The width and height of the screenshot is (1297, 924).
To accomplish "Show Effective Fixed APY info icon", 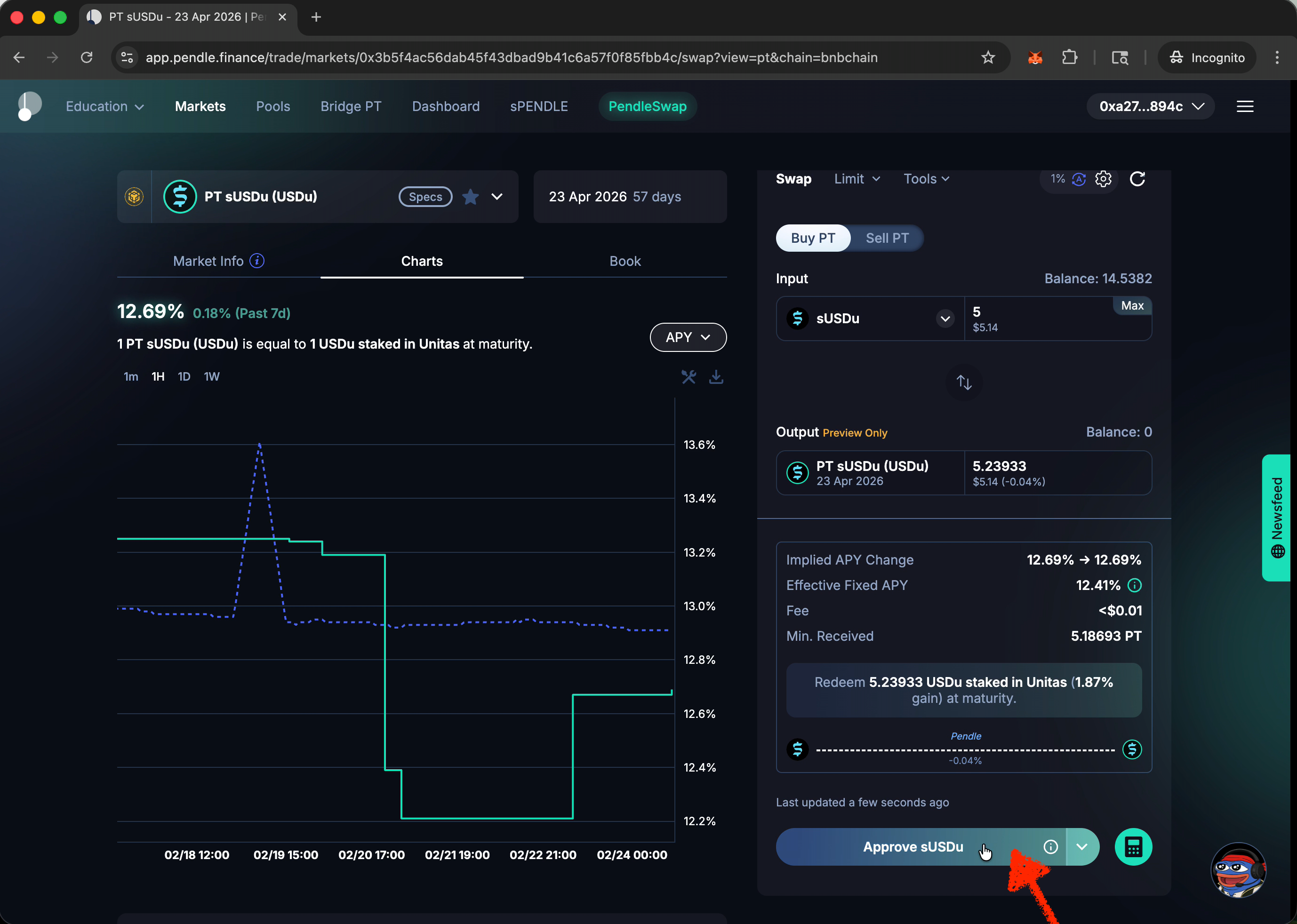I will (x=1134, y=585).
